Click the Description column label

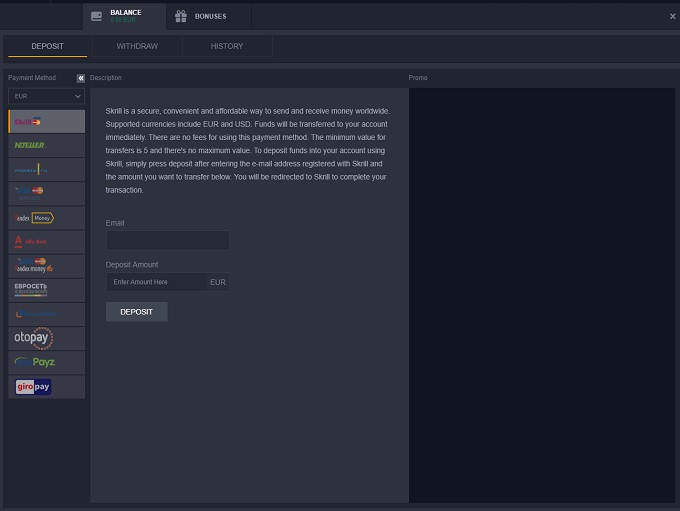106,78
